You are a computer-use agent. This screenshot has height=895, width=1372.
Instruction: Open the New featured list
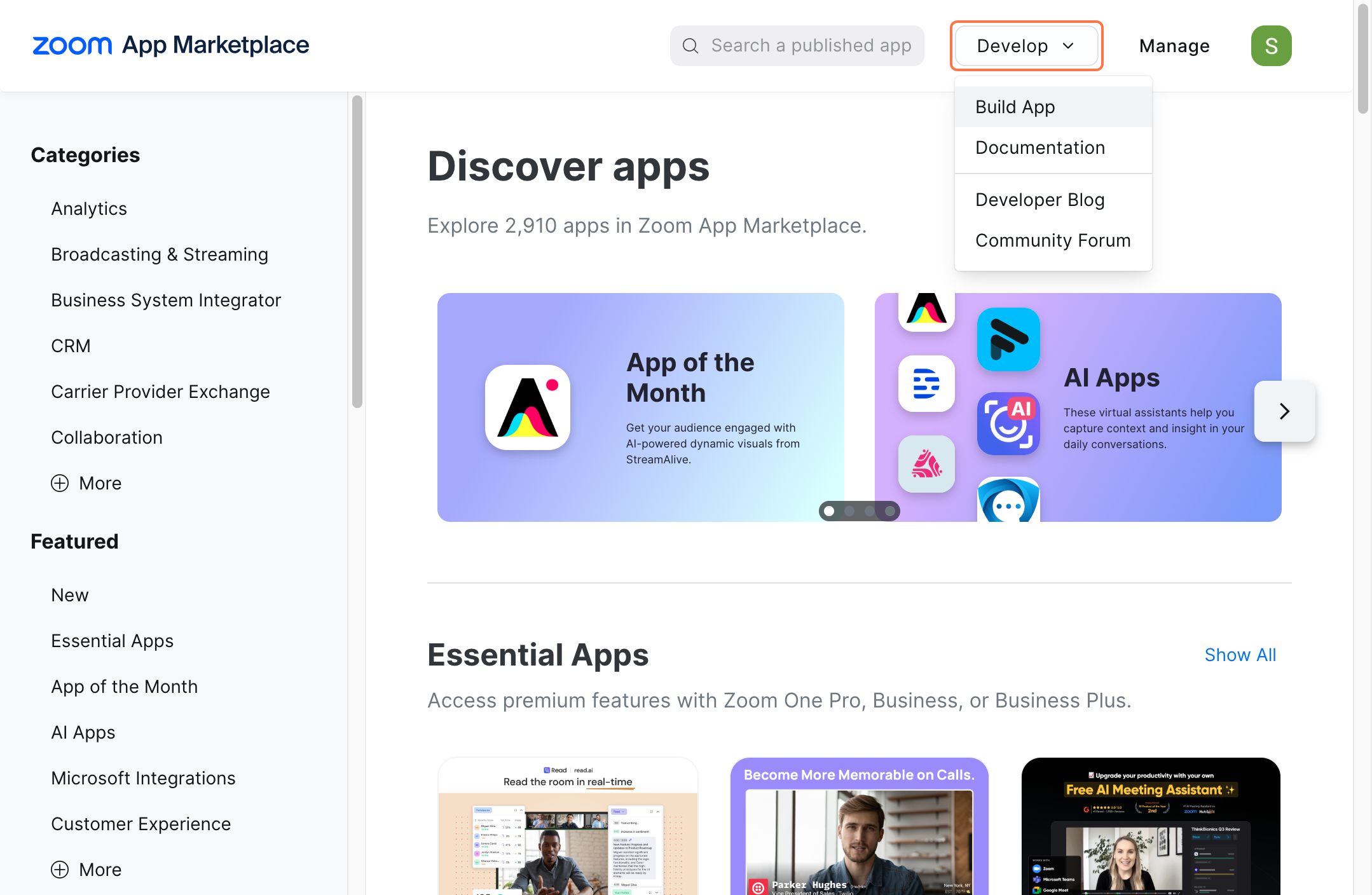pos(70,595)
